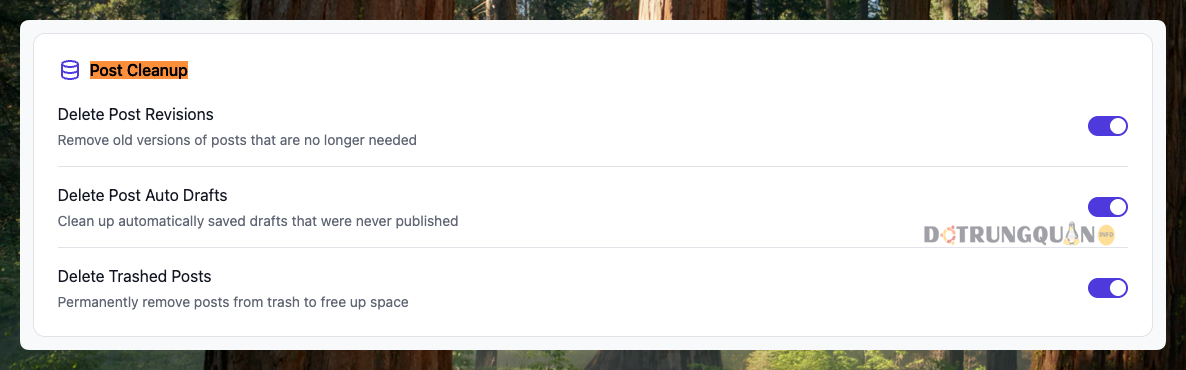The height and width of the screenshot is (370, 1186).
Task: Click the letter D in the DOTRUNGQUAN watermark
Action: click(x=931, y=235)
